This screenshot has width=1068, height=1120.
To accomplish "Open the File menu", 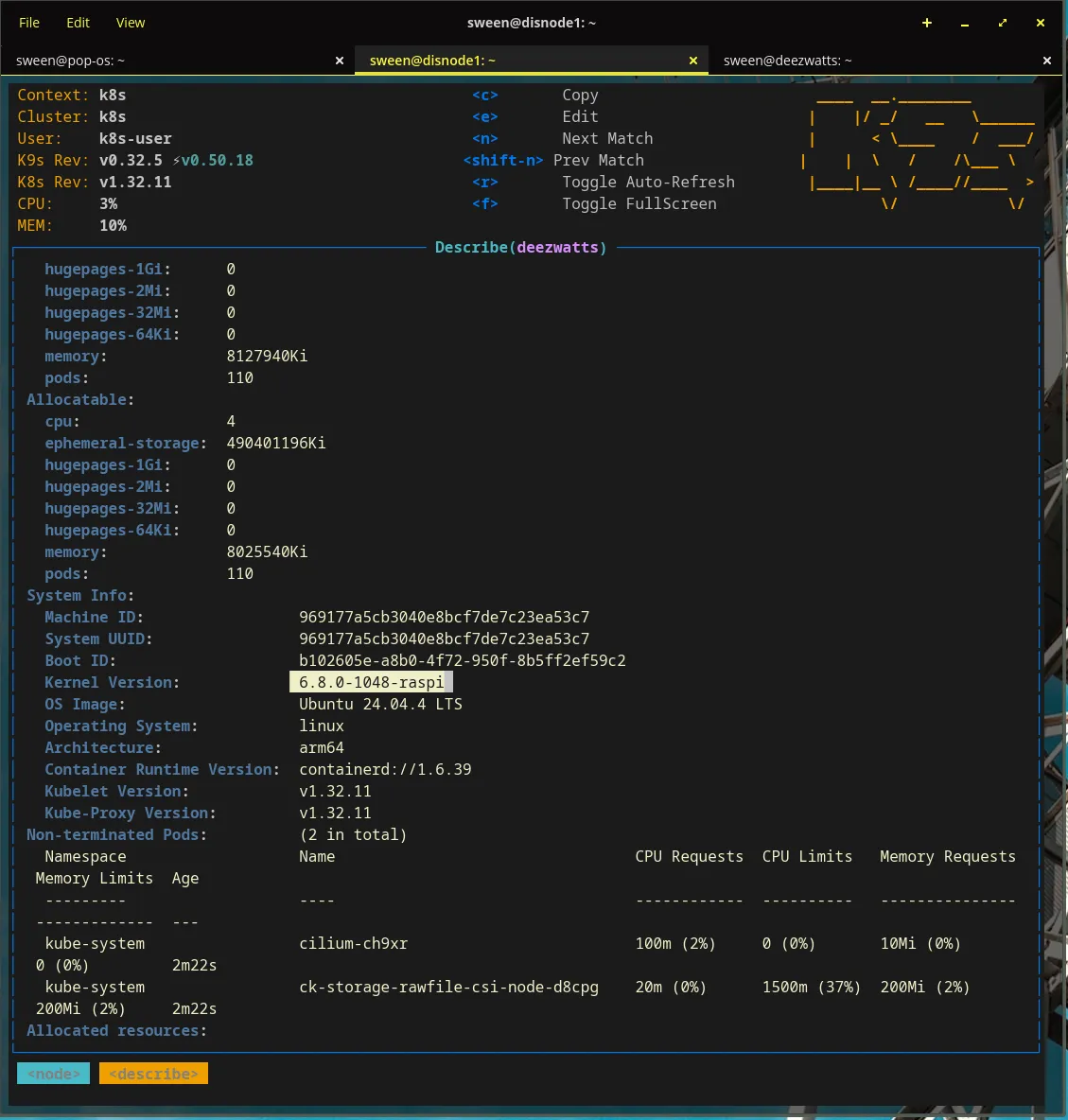I will (x=29, y=23).
